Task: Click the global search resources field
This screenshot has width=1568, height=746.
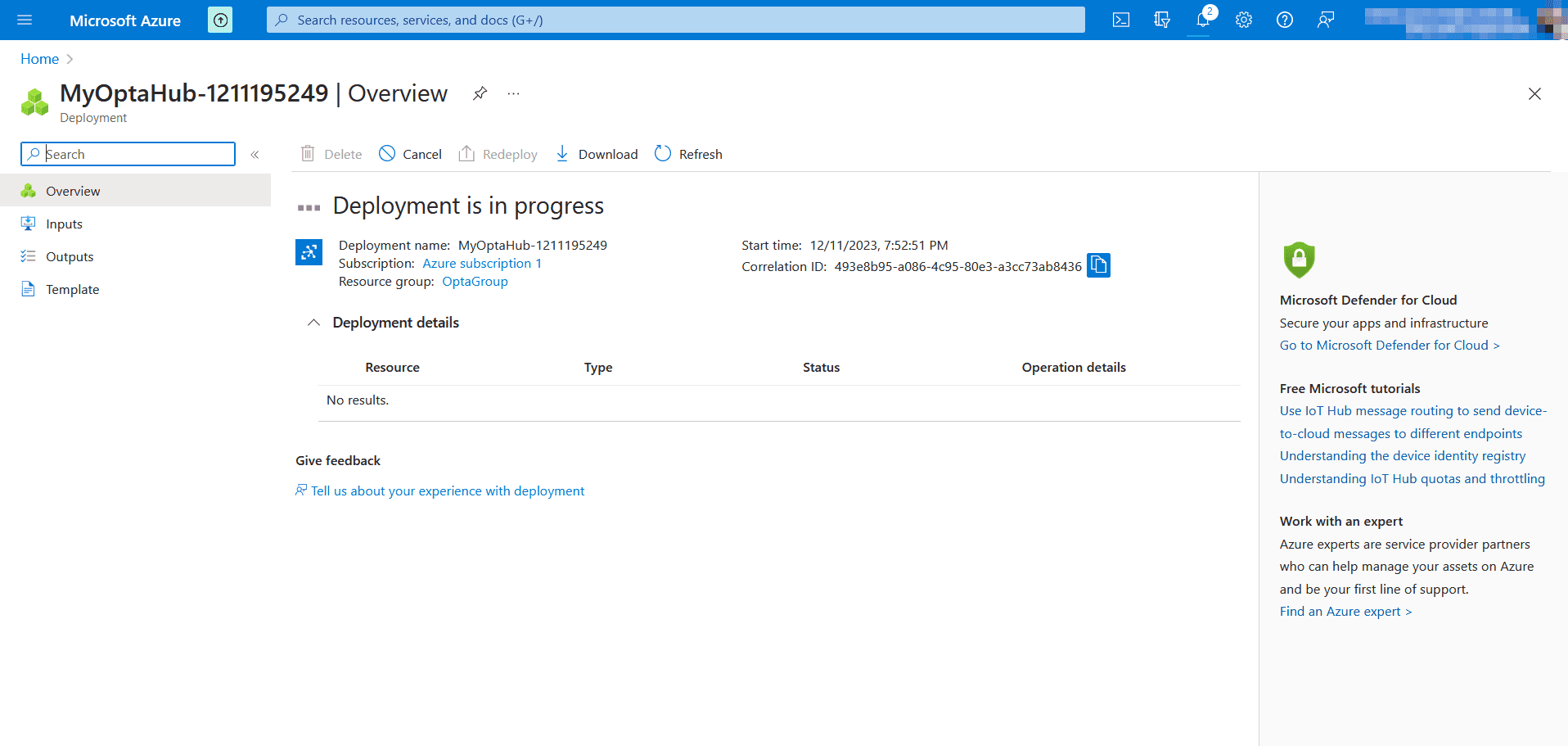Action: (676, 20)
